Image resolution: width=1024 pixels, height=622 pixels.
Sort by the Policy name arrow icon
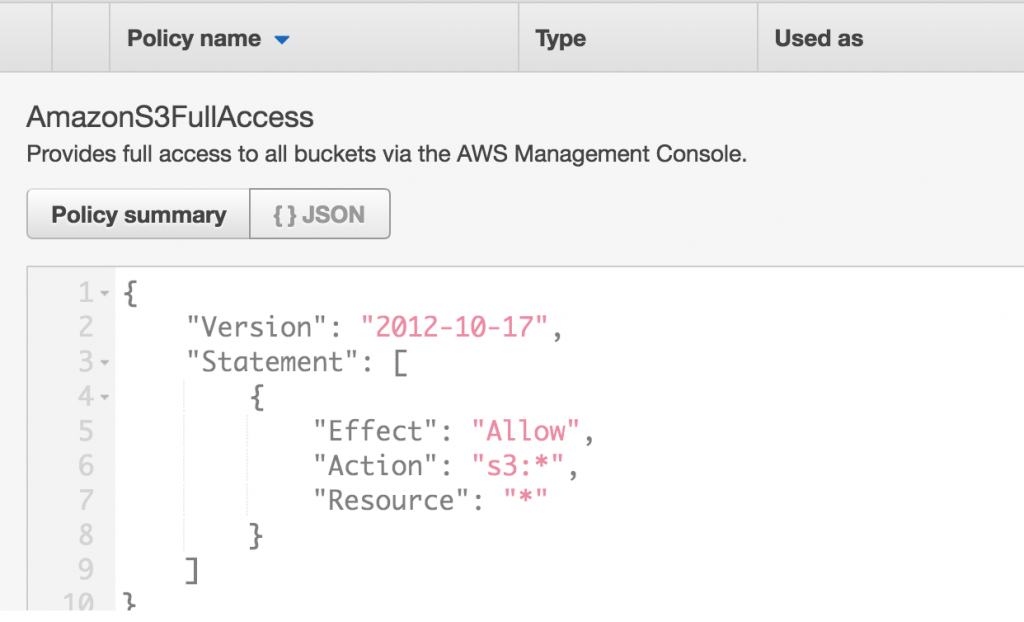(x=281, y=40)
